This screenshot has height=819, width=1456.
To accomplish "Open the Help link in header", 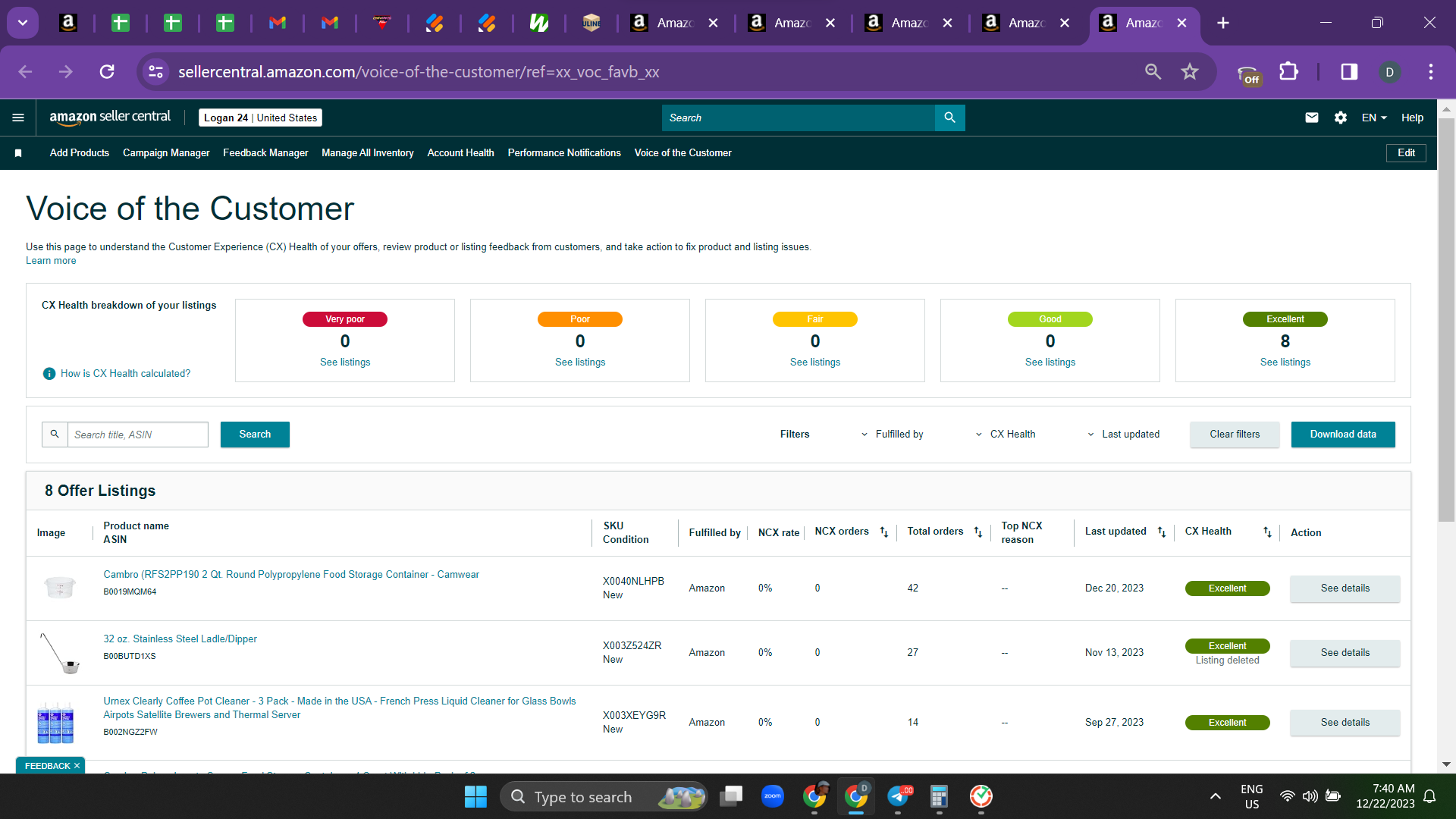I will pos(1412,118).
